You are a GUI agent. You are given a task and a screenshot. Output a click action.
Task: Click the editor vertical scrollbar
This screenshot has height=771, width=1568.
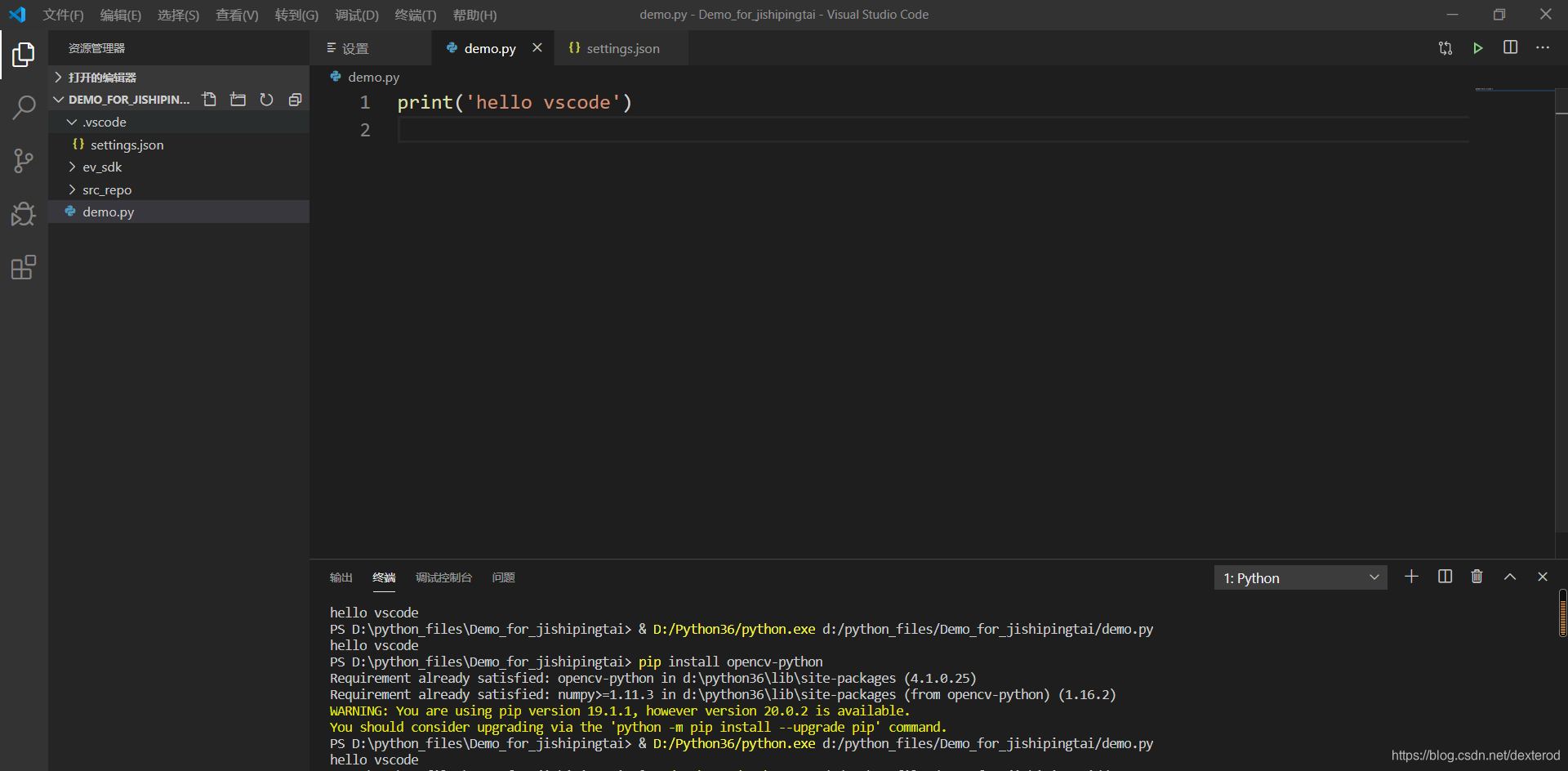tap(1561, 312)
